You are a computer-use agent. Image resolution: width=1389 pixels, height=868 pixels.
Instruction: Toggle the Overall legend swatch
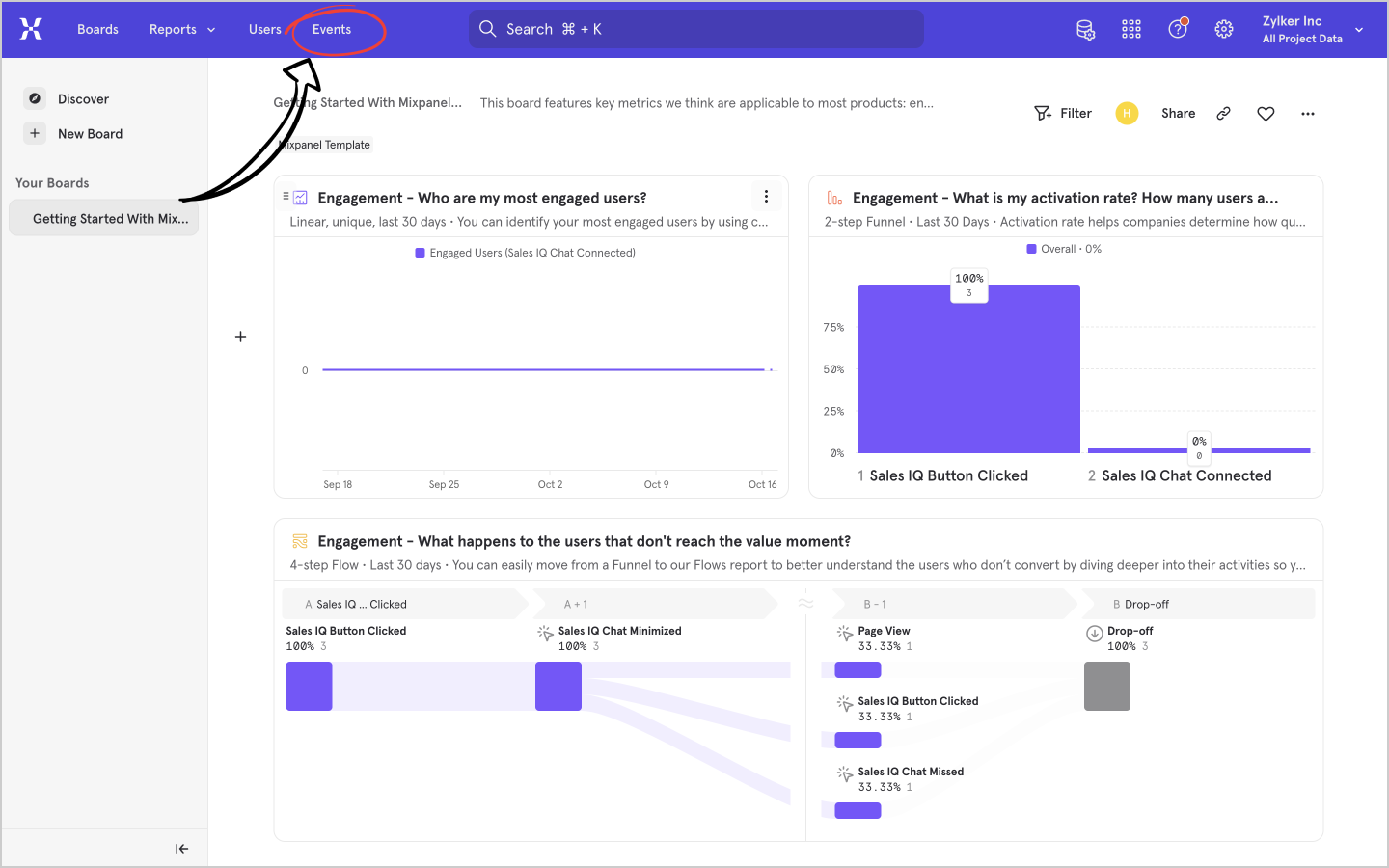coord(1031,249)
